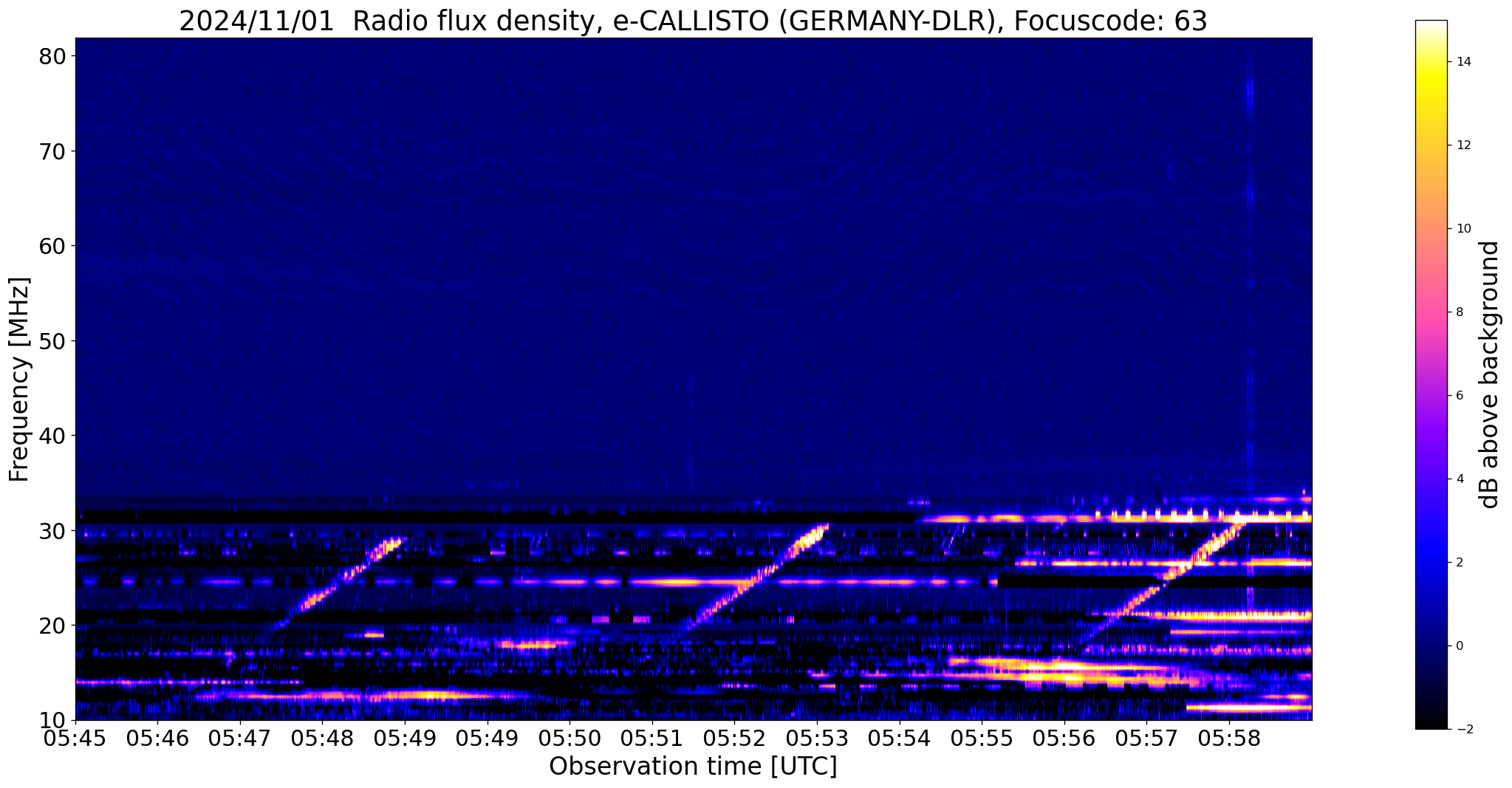Click the 50 tick on the frequency axis
This screenshot has width=1512, height=788.
tap(52, 341)
